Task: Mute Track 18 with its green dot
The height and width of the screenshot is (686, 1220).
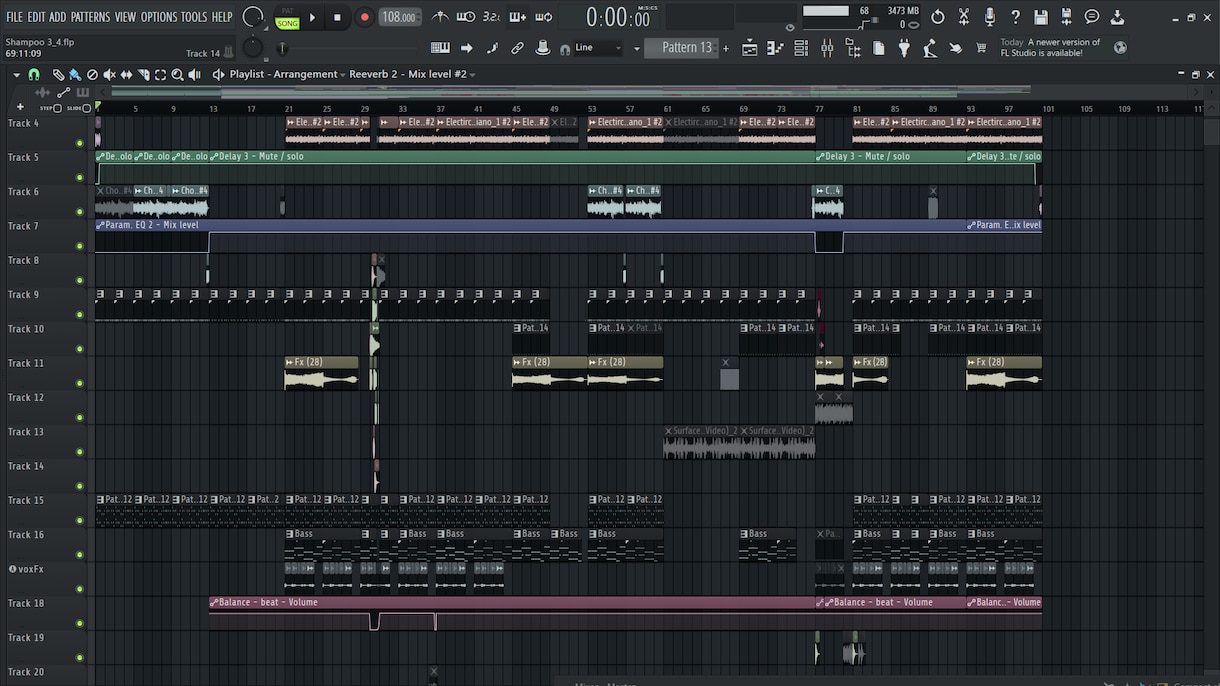Action: click(80, 623)
